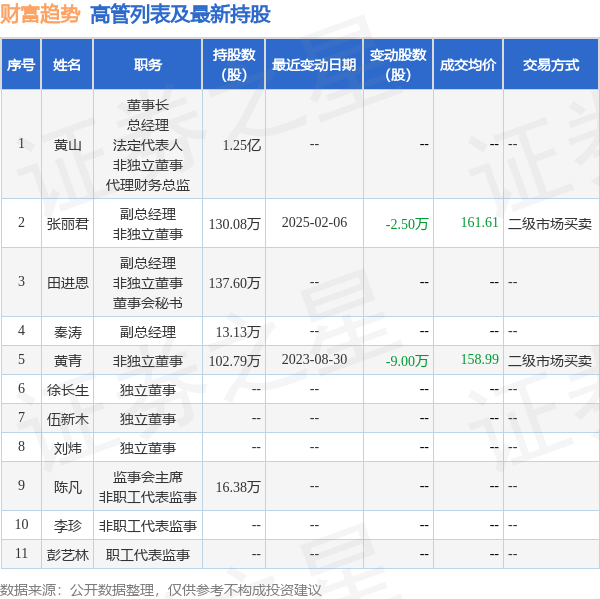The height and width of the screenshot is (599, 600).
Task: Click 秦涛's 副总经理 position
Action: pos(148,332)
